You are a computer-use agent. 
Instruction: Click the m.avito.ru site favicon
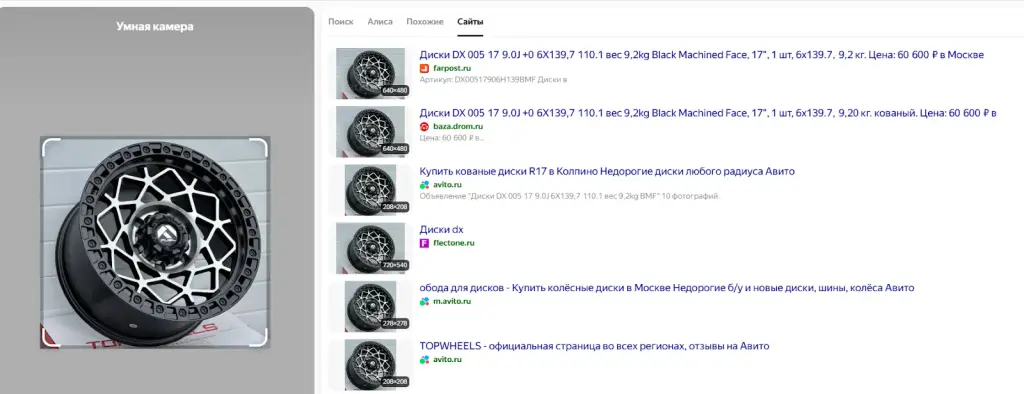coord(424,301)
